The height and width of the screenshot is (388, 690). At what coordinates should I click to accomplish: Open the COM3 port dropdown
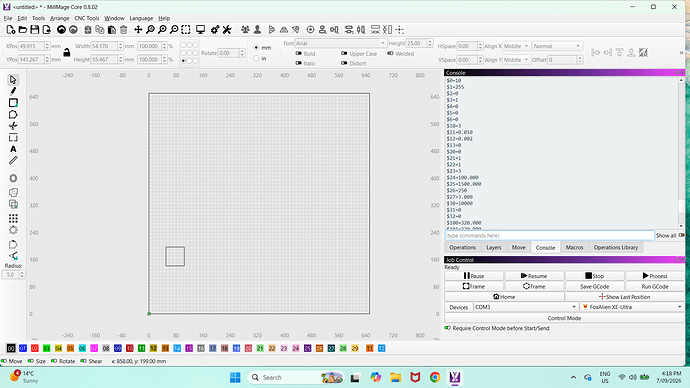[x=525, y=307]
